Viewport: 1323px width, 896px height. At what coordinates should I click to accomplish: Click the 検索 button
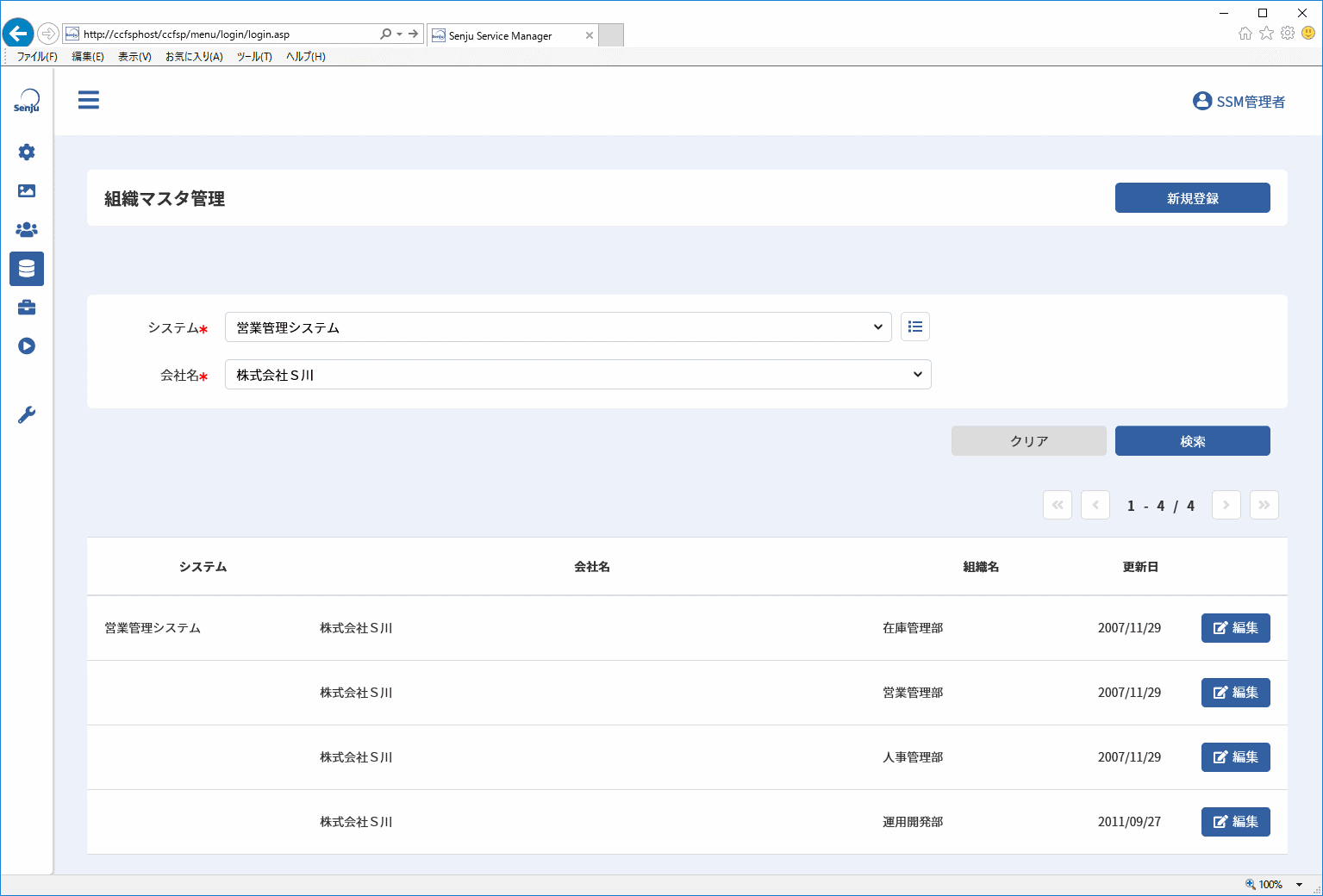tap(1193, 440)
